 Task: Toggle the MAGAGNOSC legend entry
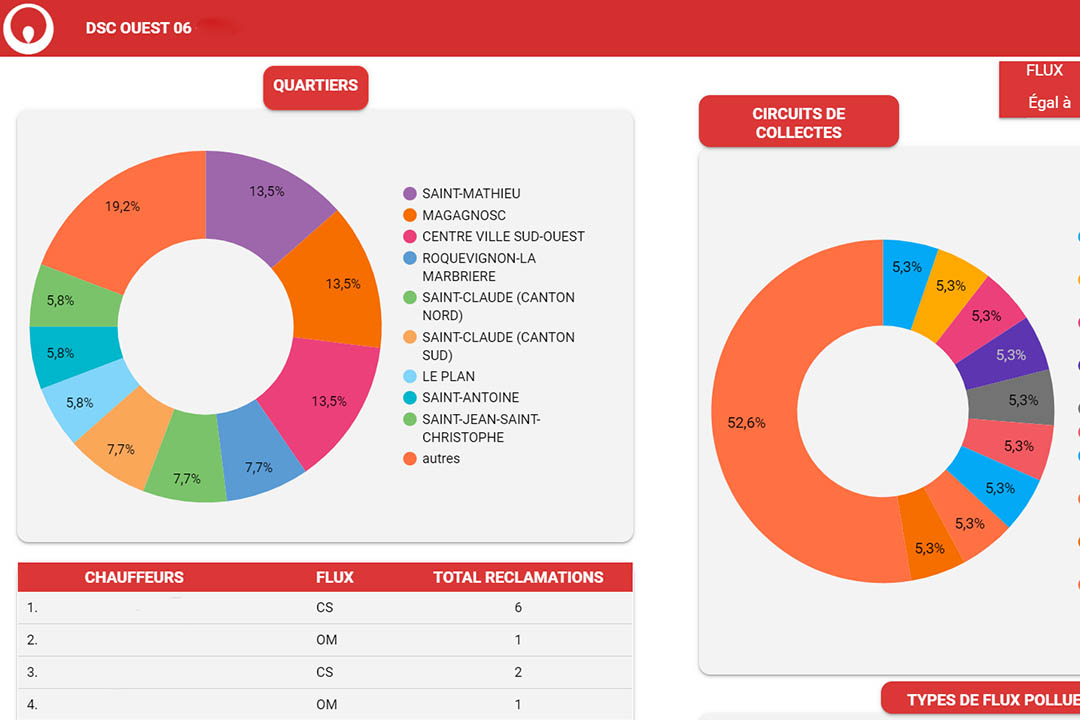[x=463, y=215]
